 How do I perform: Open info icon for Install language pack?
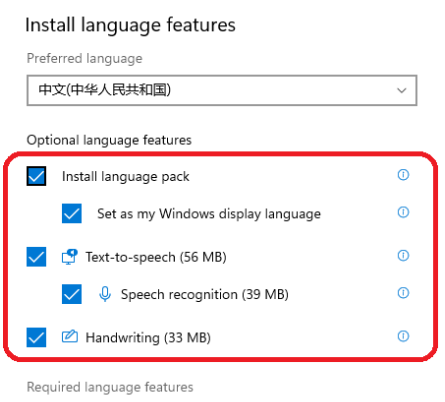pyautogui.click(x=403, y=174)
